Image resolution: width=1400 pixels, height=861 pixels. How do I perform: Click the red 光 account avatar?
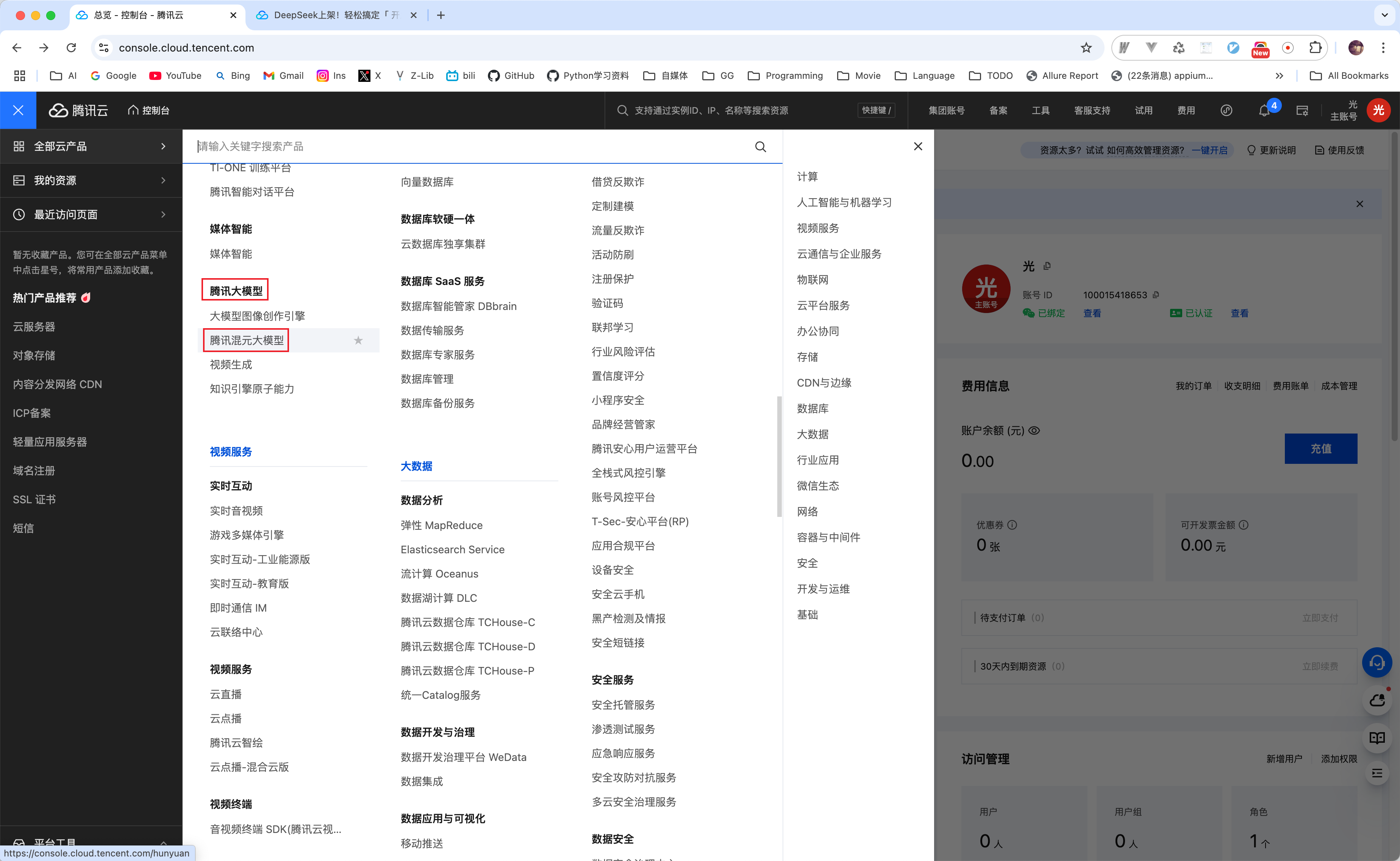click(1378, 110)
